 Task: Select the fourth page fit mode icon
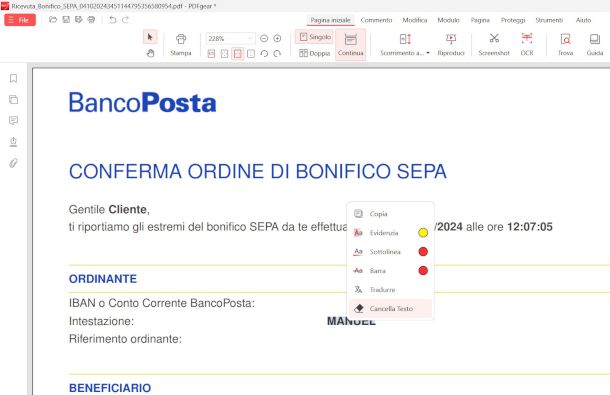[251, 53]
